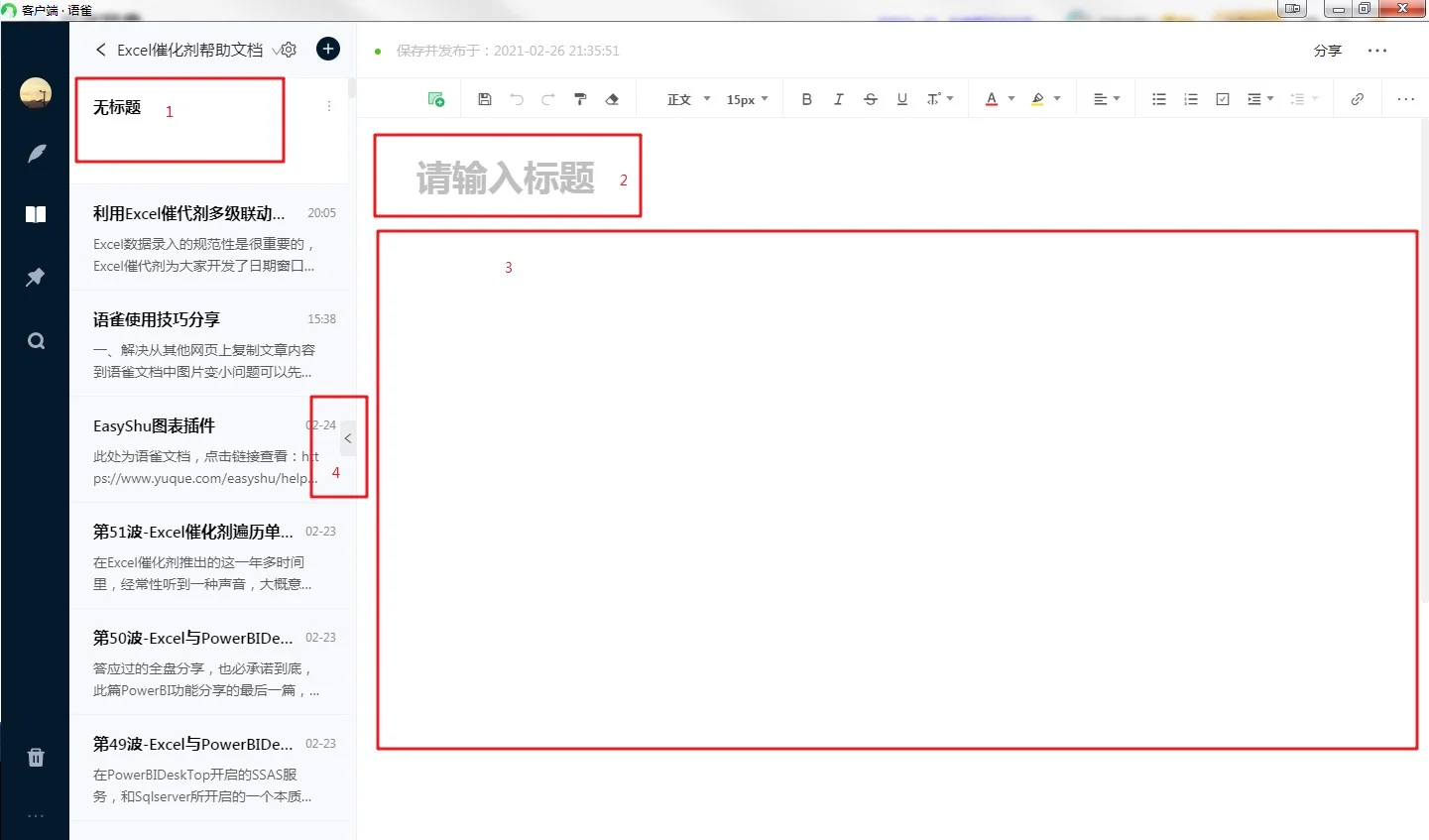Screen dimensions: 1429x840
Task: Toggle strikethrough formatting
Action: click(x=871, y=99)
